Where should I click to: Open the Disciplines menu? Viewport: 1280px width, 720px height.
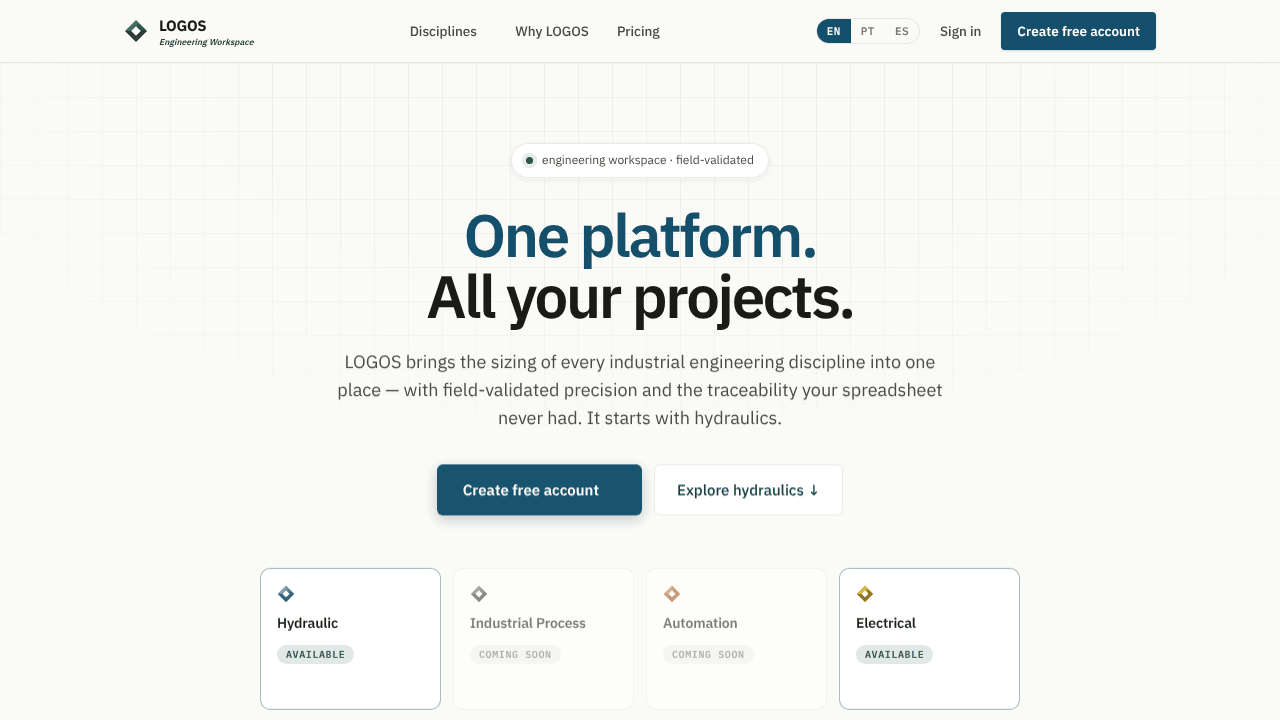coord(443,31)
